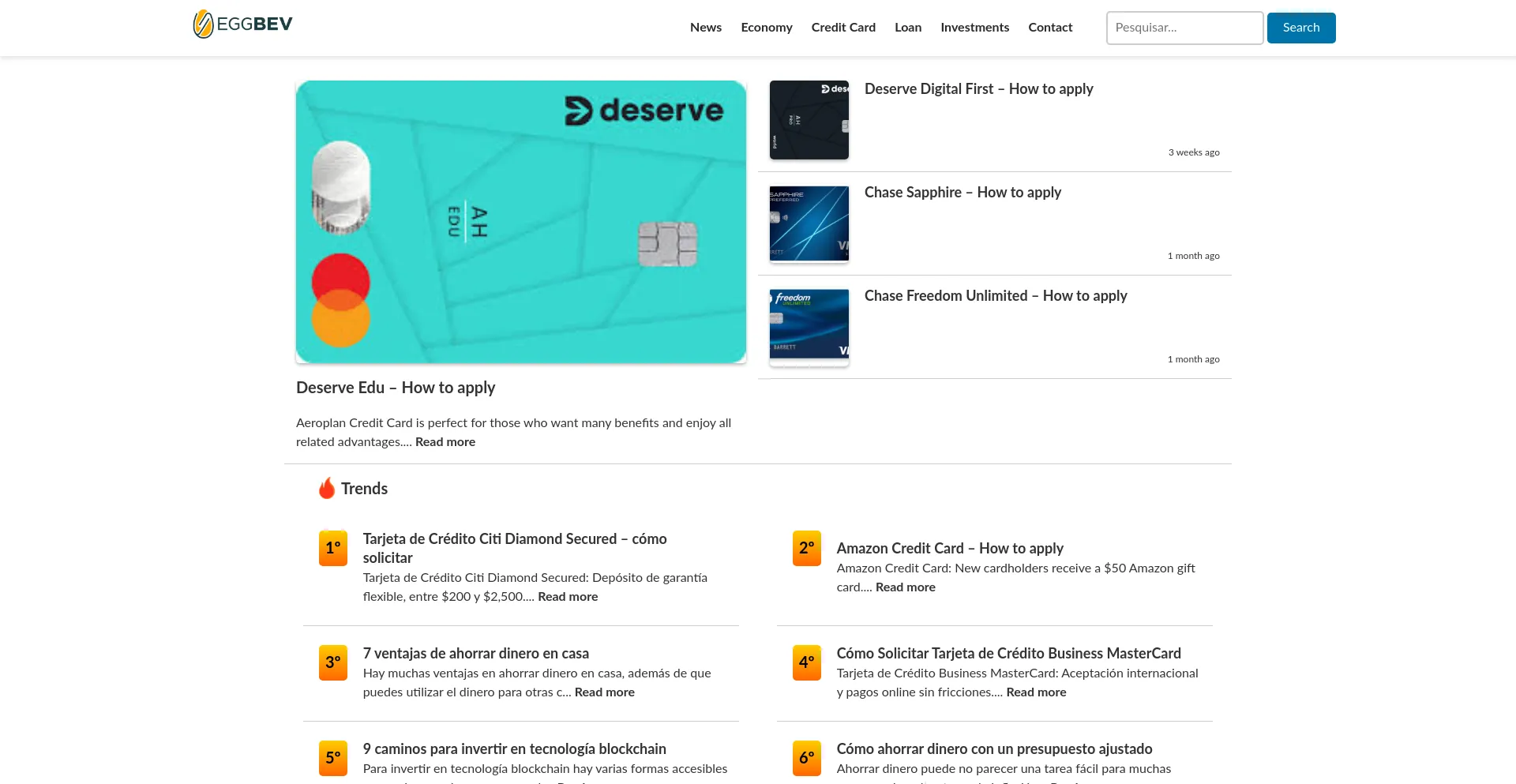Open the Economy menu item
This screenshot has width=1516, height=784.
pos(767,28)
